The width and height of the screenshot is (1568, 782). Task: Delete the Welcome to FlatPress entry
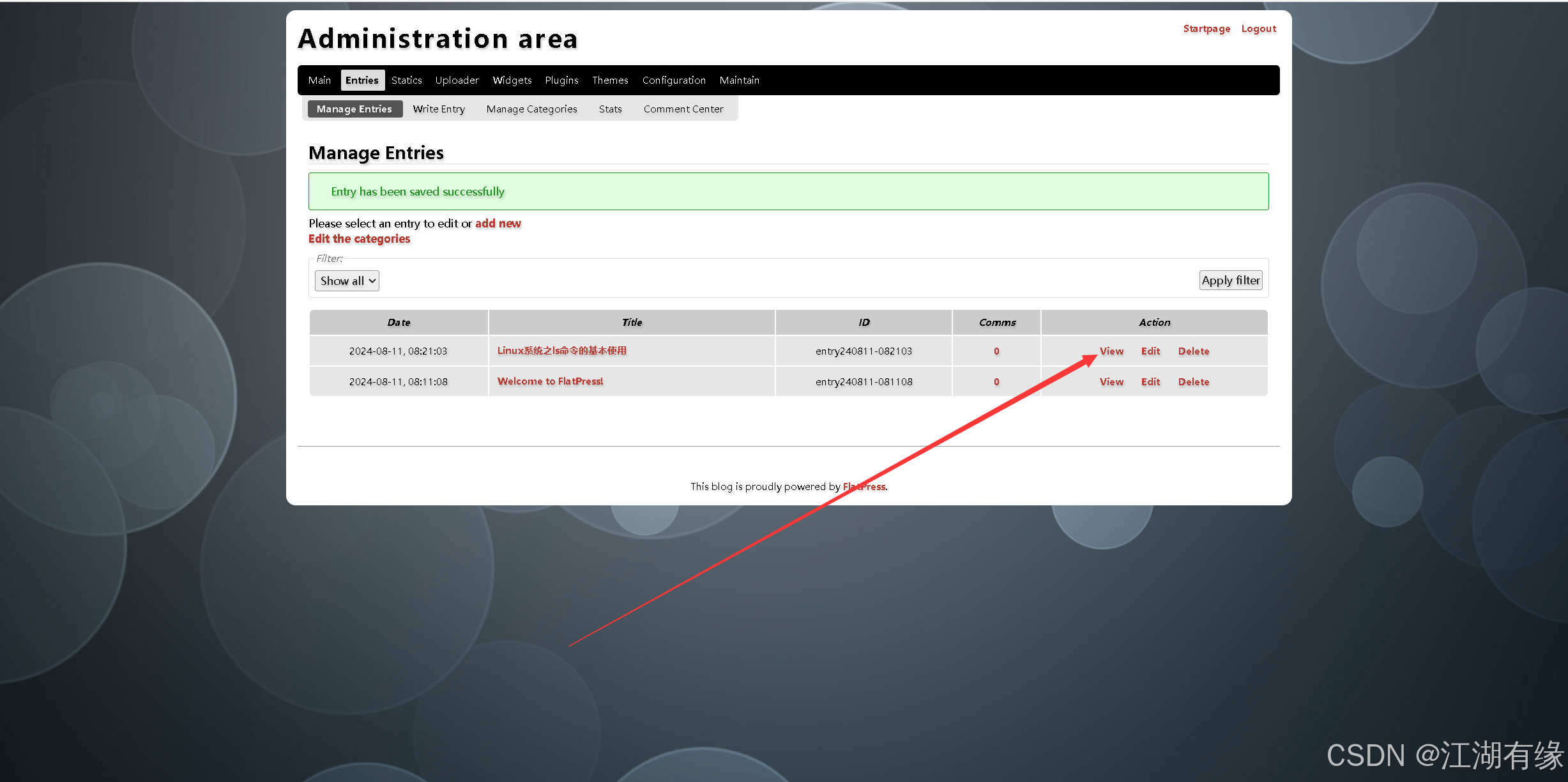coord(1193,382)
